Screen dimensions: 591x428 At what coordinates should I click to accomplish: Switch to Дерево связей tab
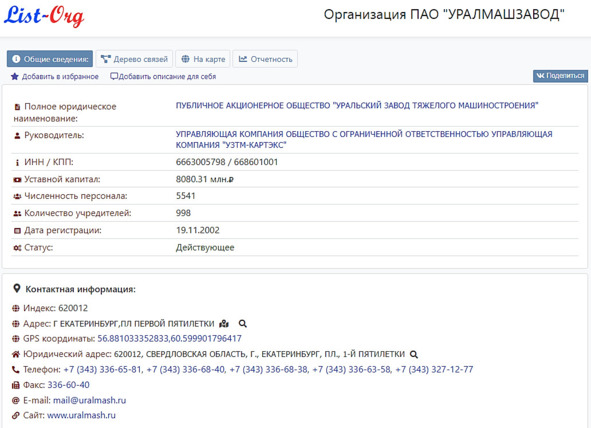[x=134, y=59]
